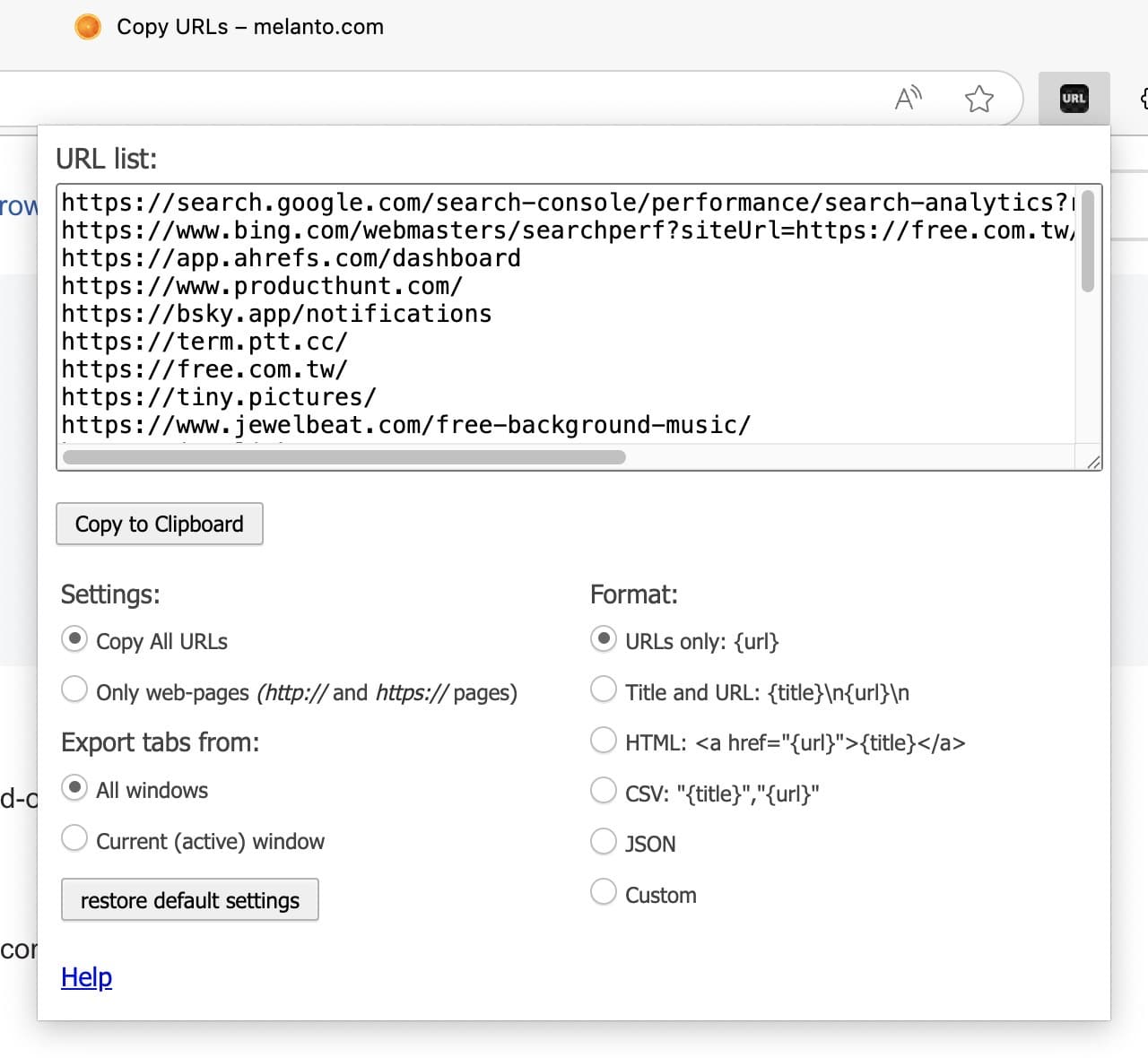Select the Copy All URLs radio button
This screenshot has height=1058, width=1148.
tap(74, 639)
